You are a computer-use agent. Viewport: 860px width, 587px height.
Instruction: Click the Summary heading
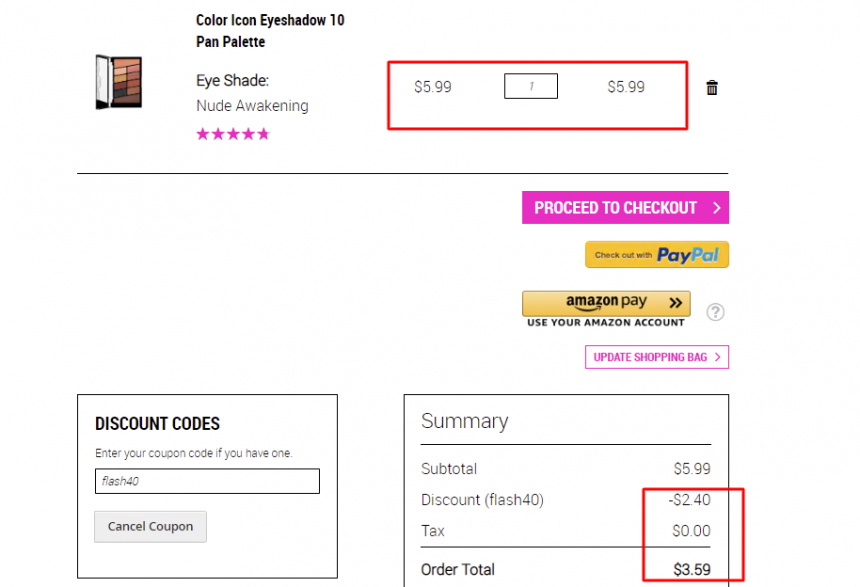coord(465,421)
